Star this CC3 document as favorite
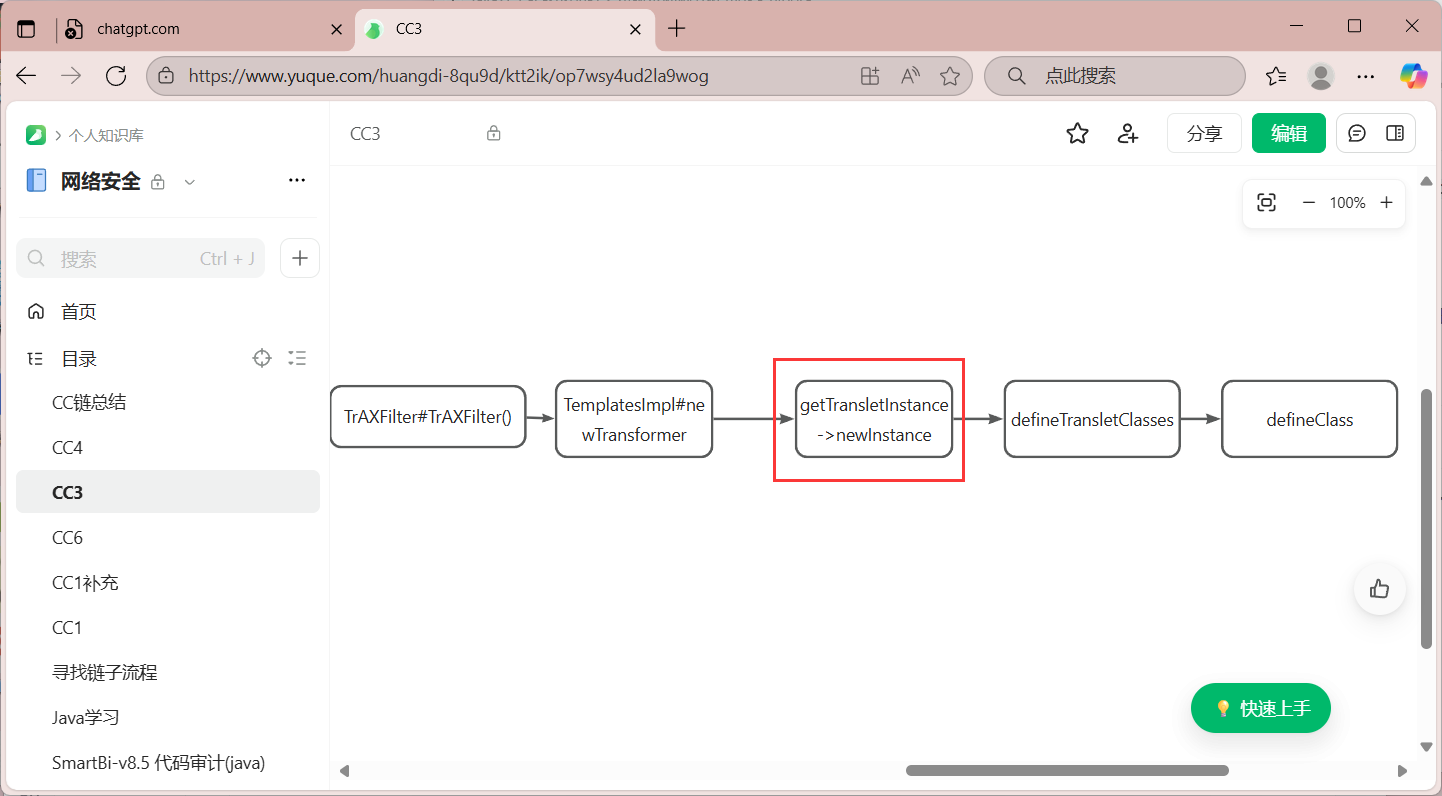 pyautogui.click(x=1077, y=133)
